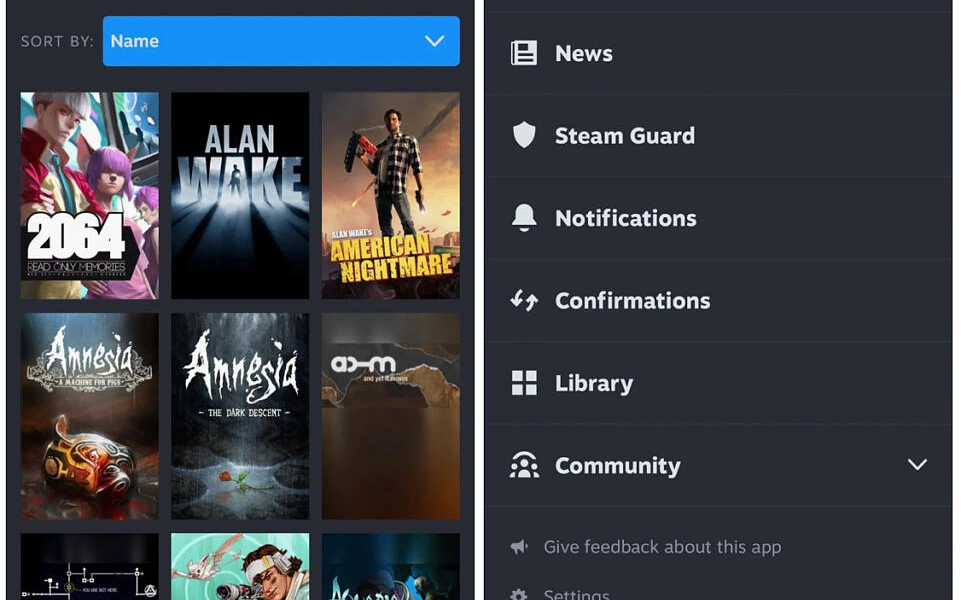The width and height of the screenshot is (961, 600).
Task: Click the SORT BY label
Action: pyautogui.click(x=57, y=41)
